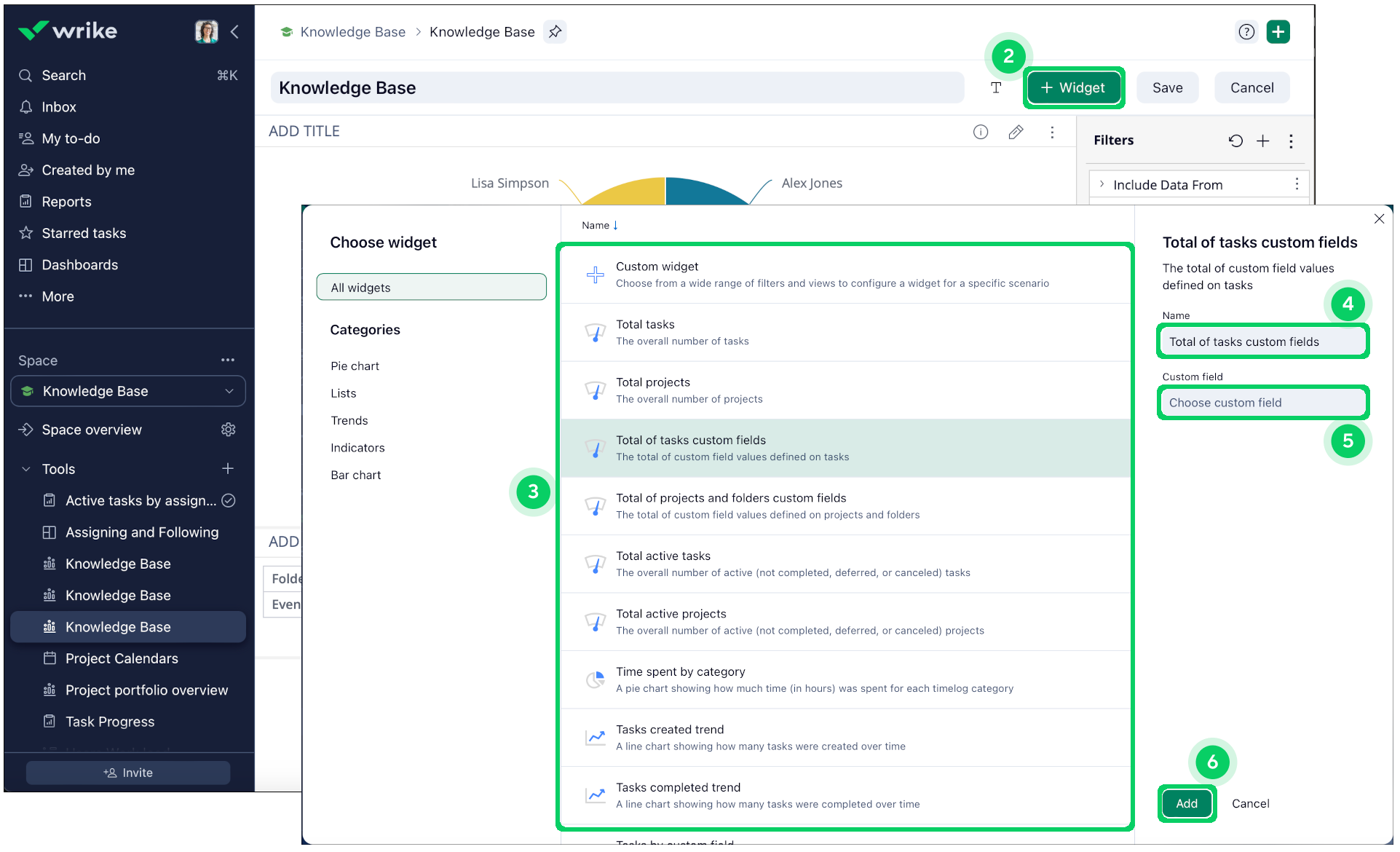Expand the Knowledge Base space dropdown
This screenshot has height=852, width=1400.
pos(230,391)
